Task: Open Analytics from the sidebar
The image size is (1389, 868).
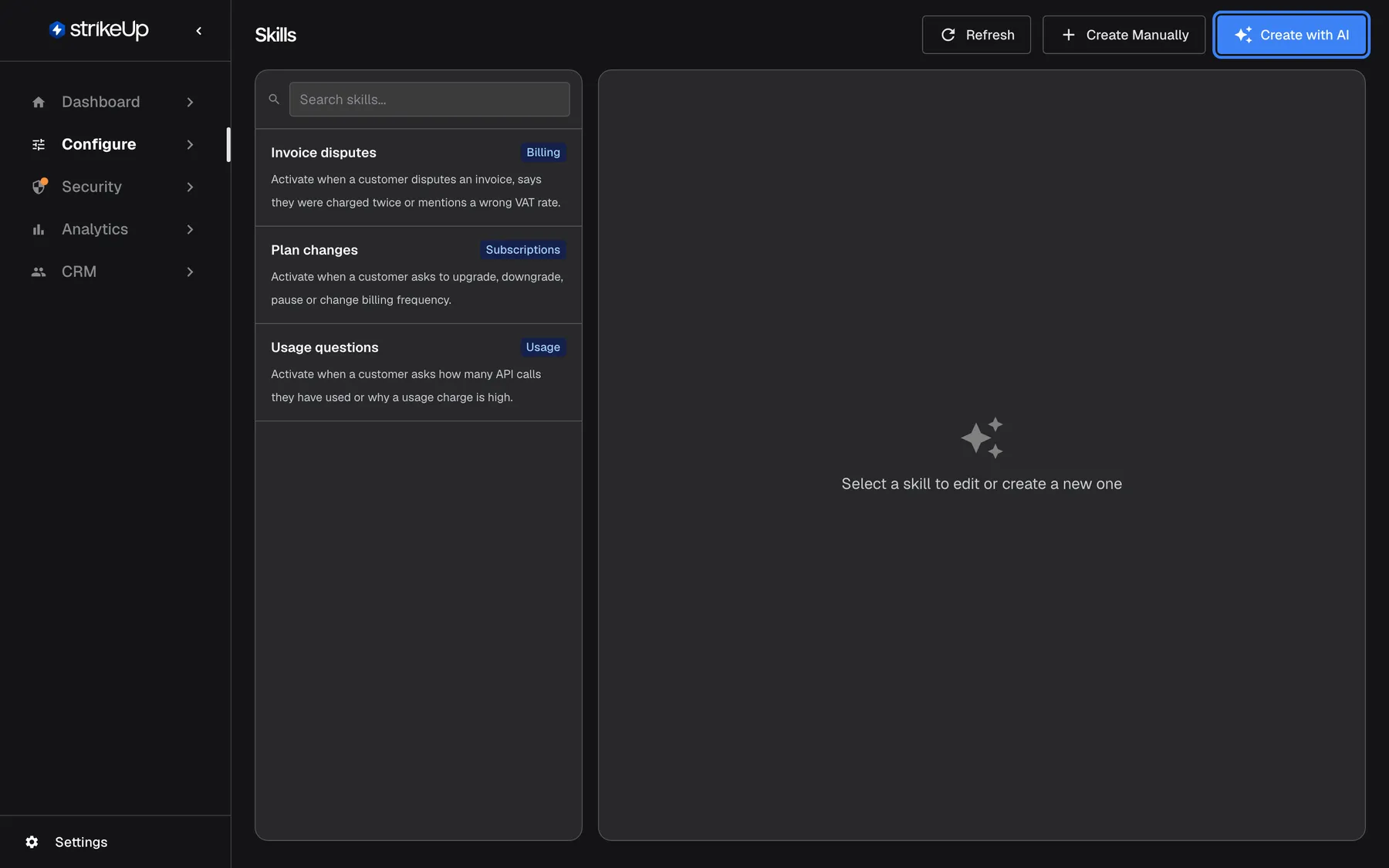Action: (95, 229)
